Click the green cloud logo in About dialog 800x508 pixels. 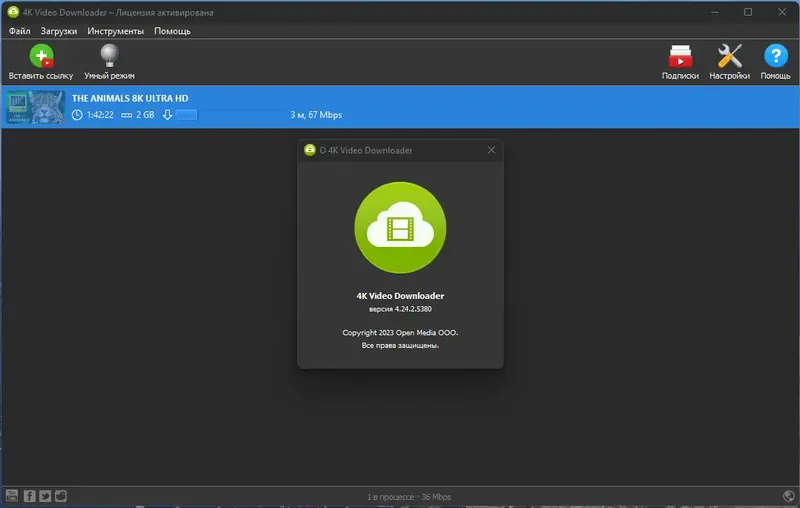point(401,227)
